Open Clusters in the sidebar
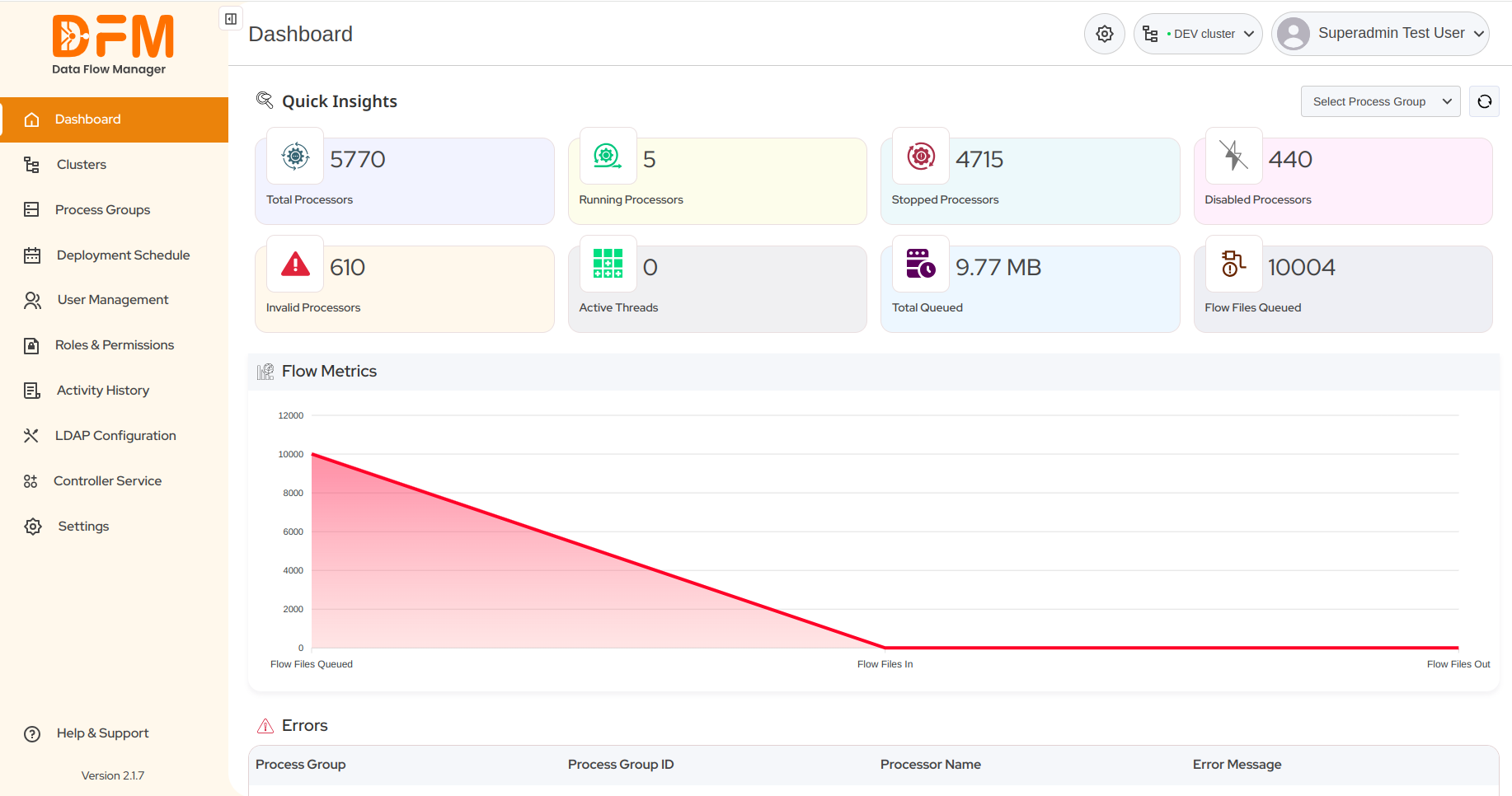This screenshot has width=1512, height=796. pos(82,165)
